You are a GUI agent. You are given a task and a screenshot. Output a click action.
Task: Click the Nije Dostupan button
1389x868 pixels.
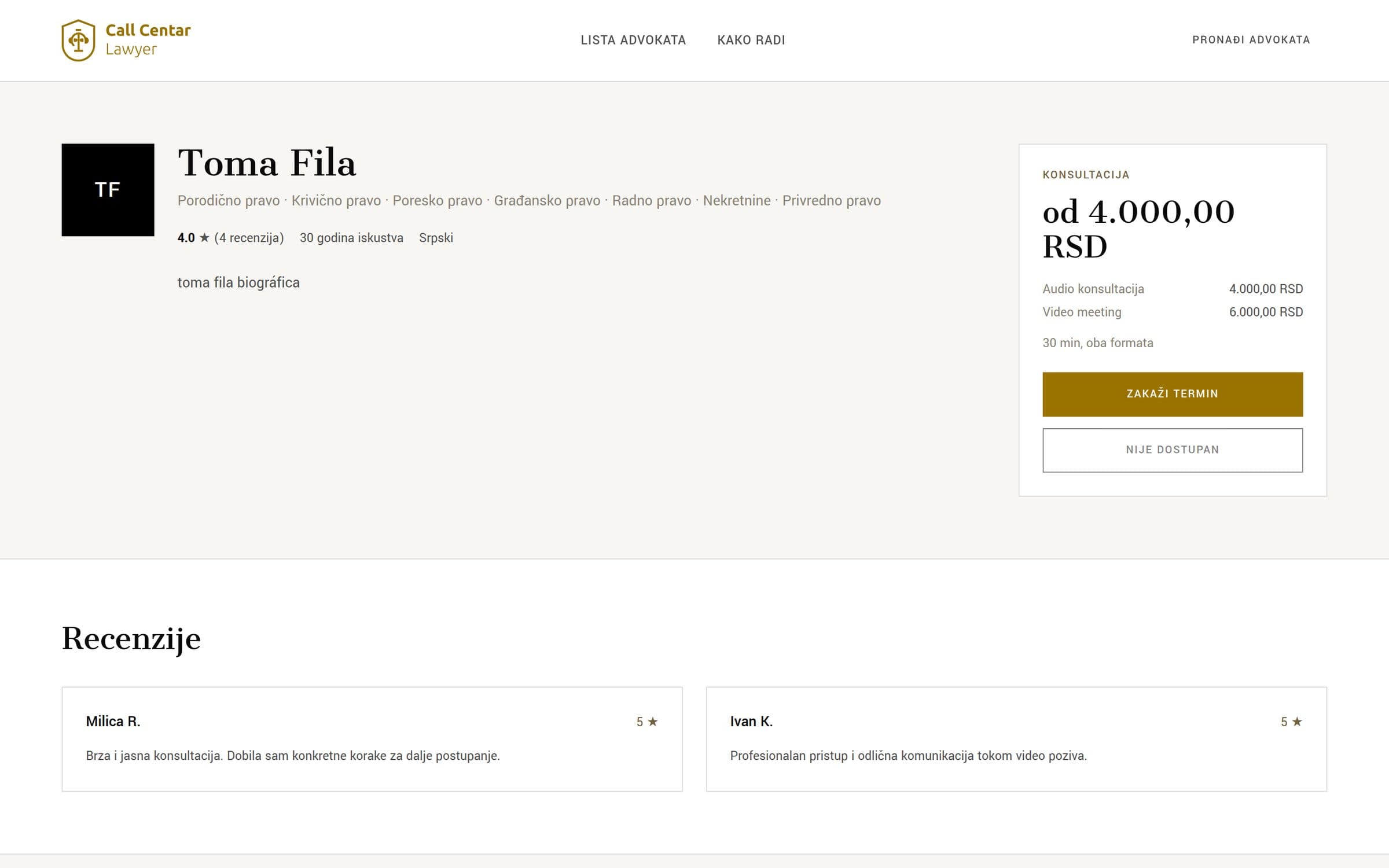click(x=1173, y=450)
